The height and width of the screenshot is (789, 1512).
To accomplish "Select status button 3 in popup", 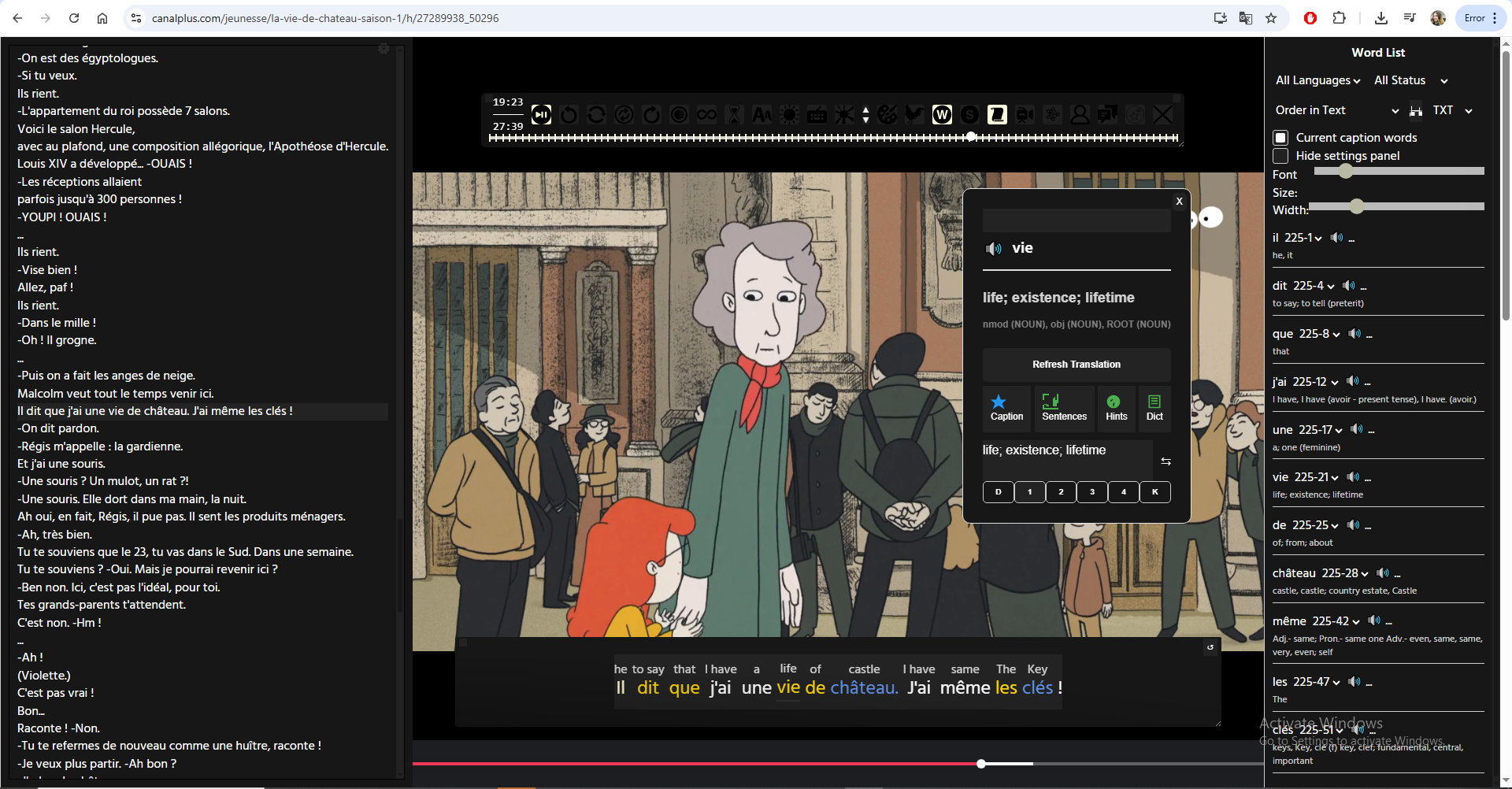I will (1092, 492).
